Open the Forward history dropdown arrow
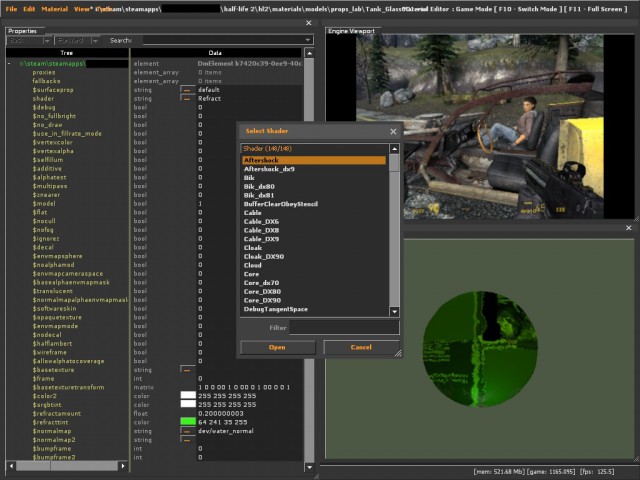This screenshot has width=640, height=480. point(95,40)
